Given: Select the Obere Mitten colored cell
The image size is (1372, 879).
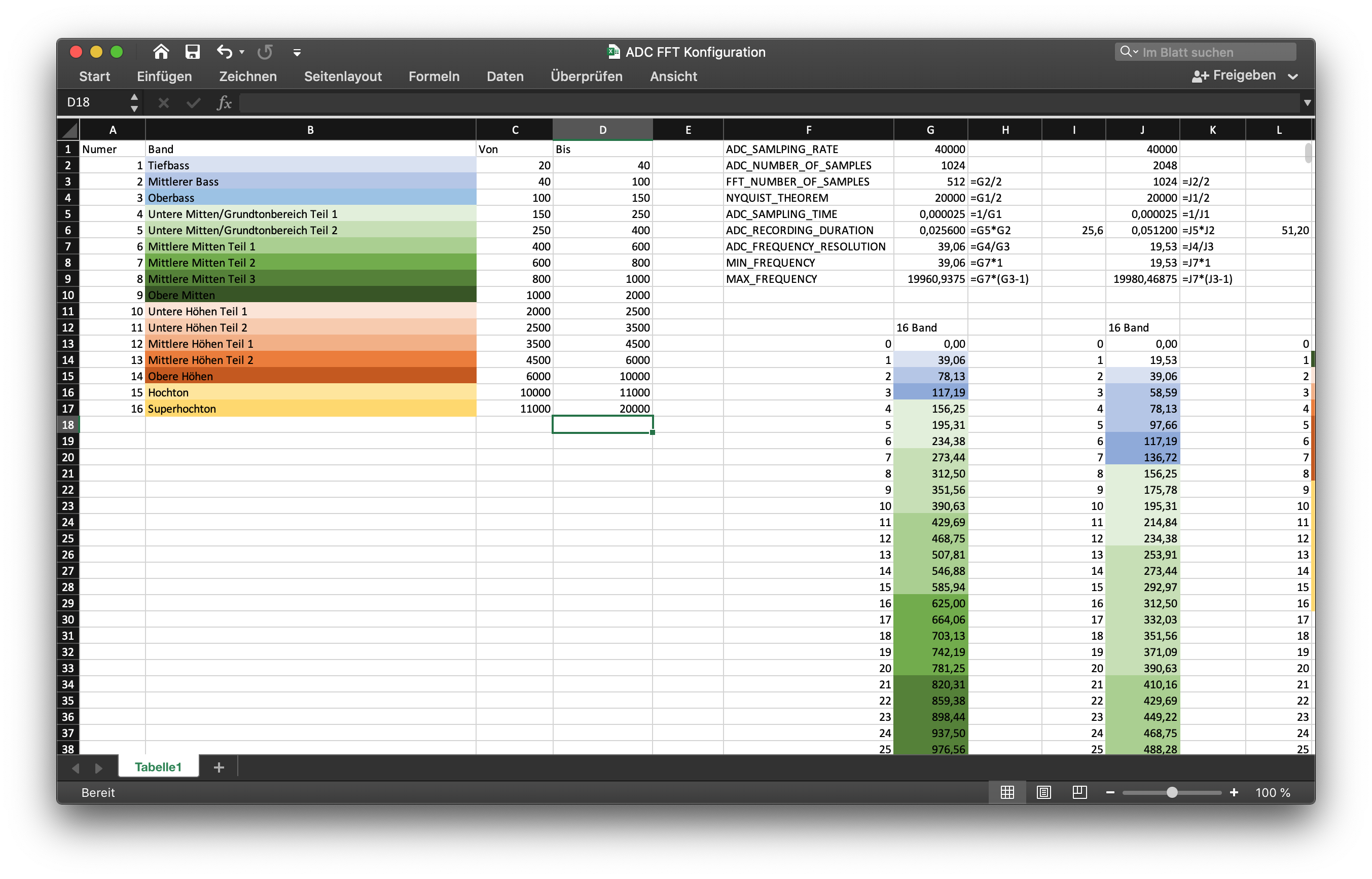Looking at the screenshot, I should (310, 295).
